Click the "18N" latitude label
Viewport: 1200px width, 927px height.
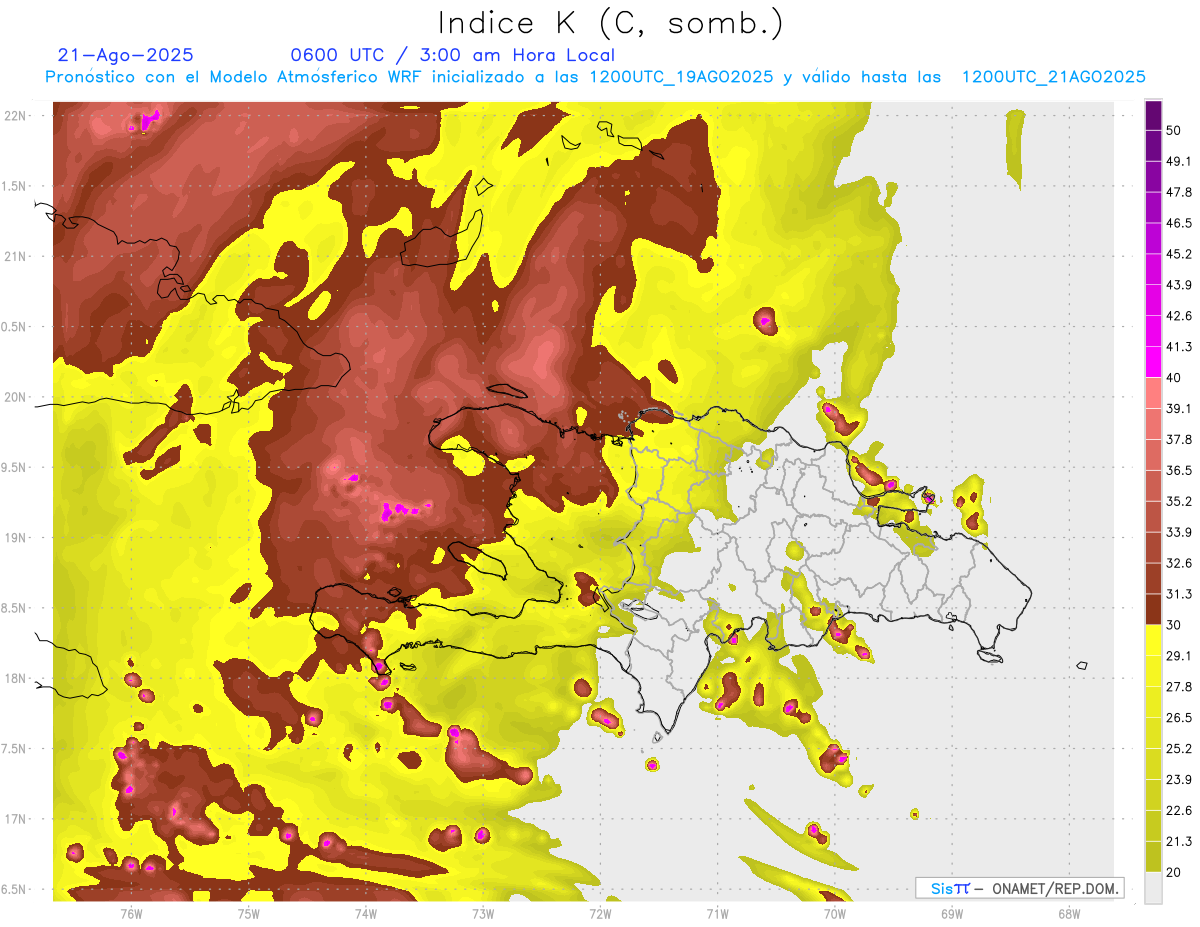pyautogui.click(x=15, y=678)
